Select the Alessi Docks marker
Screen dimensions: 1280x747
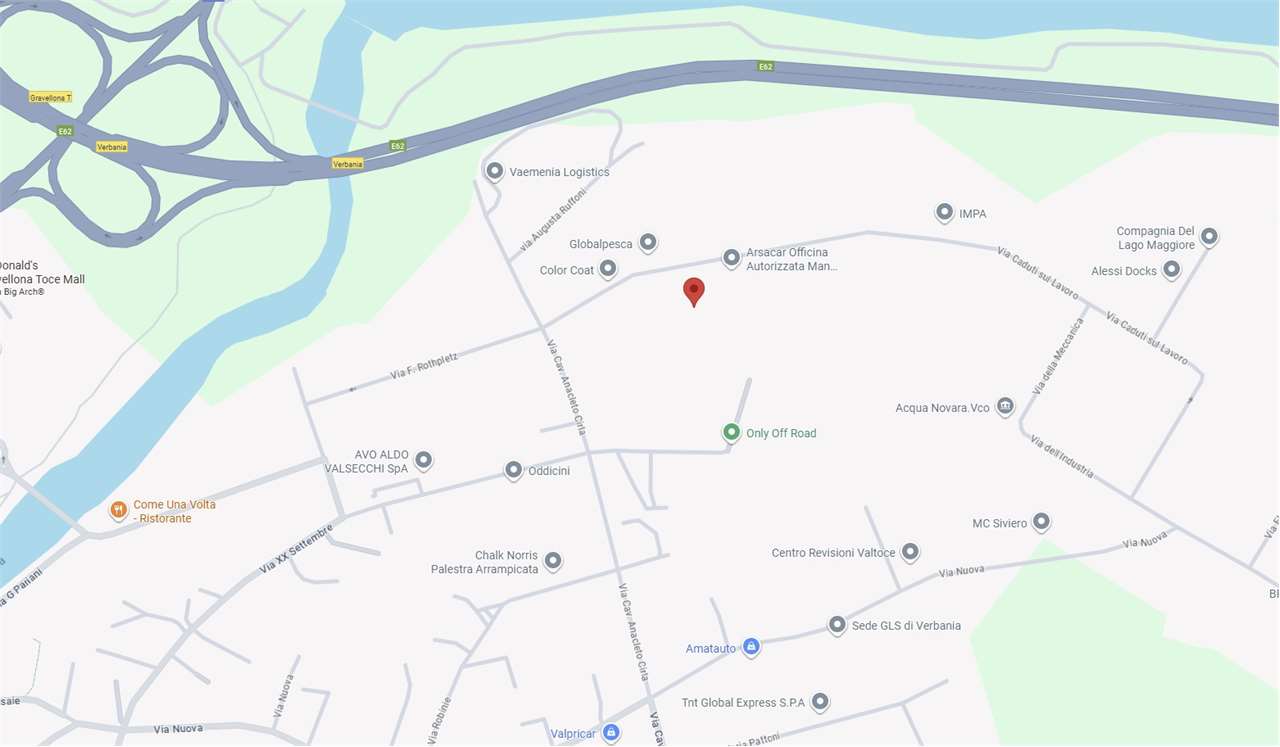(1171, 270)
